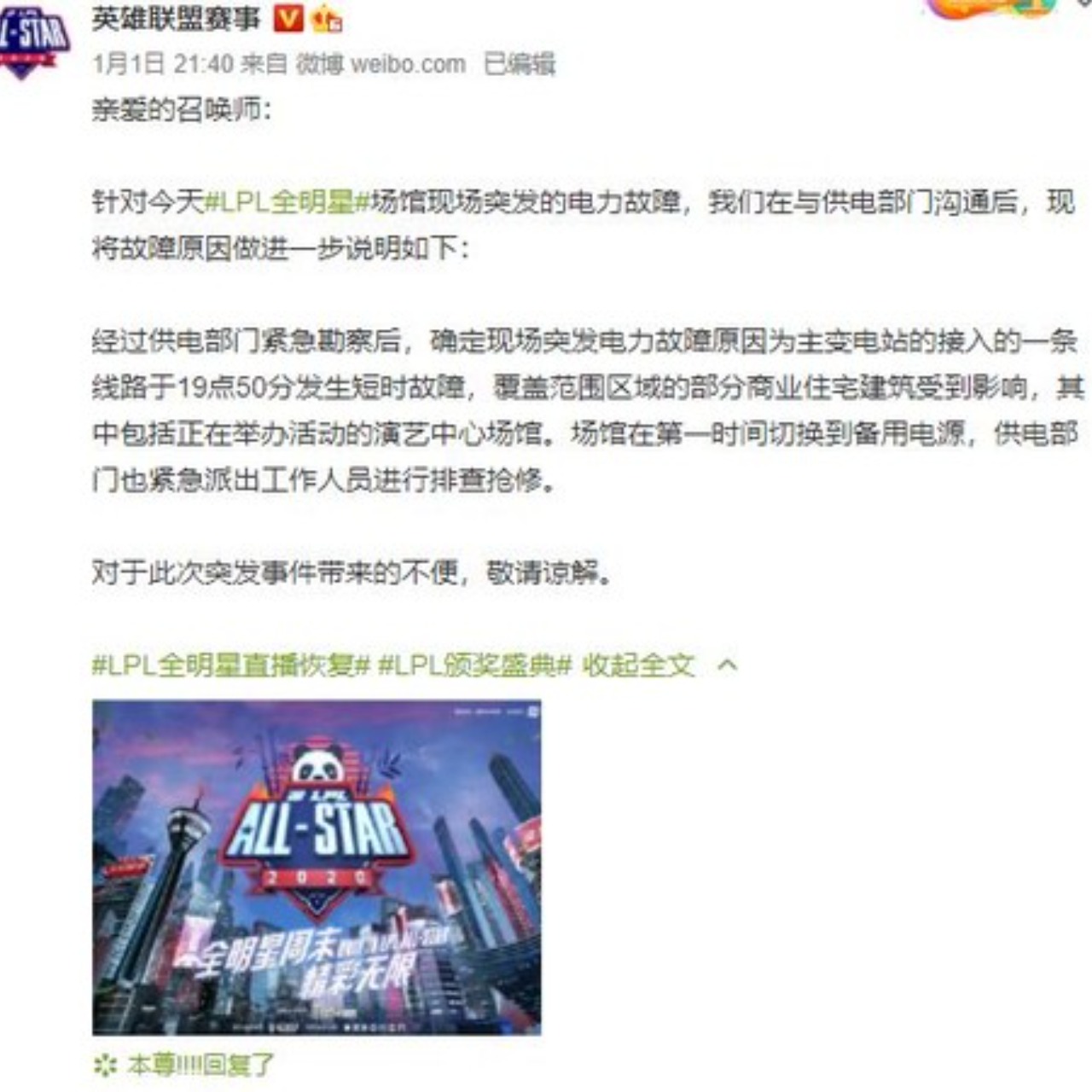Click the orange verified V badge
This screenshot has height=1092, width=1092.
pos(289,18)
